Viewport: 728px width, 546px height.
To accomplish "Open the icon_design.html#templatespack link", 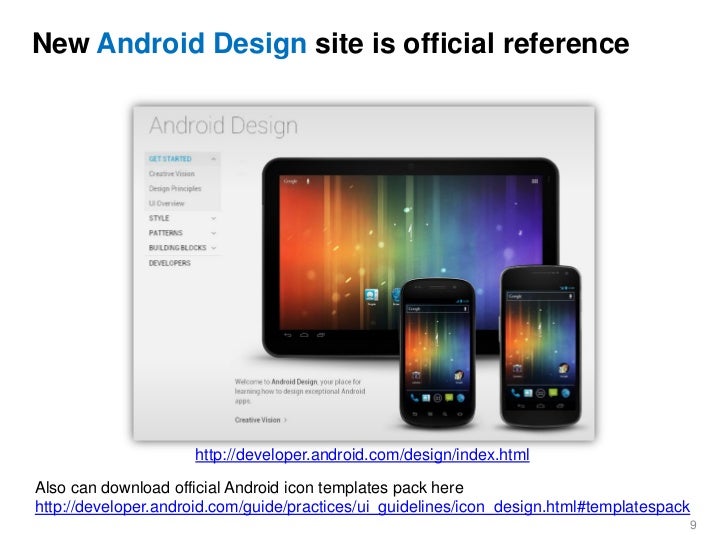I will click(x=363, y=507).
